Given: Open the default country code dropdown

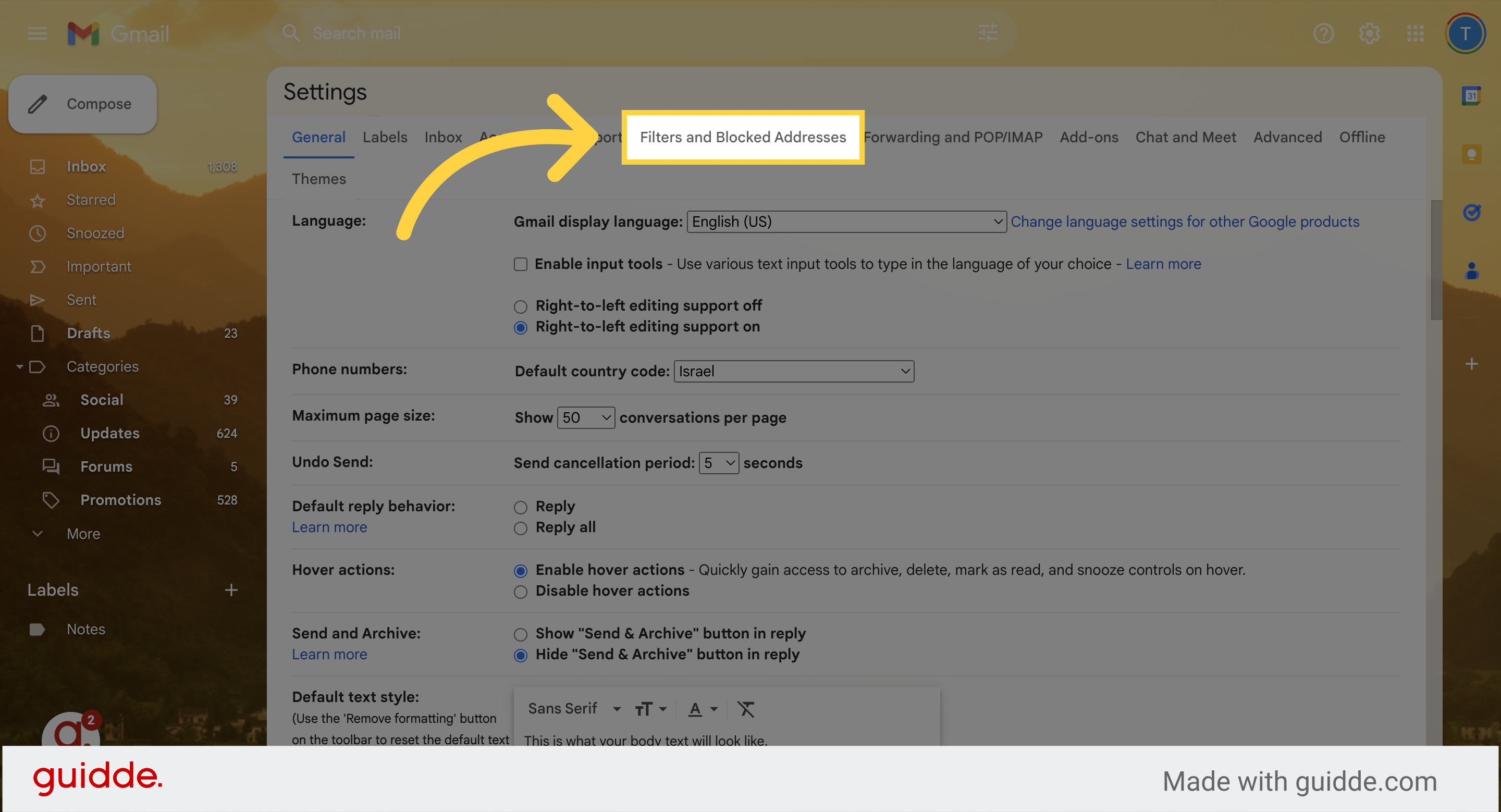Looking at the screenshot, I should pos(793,371).
